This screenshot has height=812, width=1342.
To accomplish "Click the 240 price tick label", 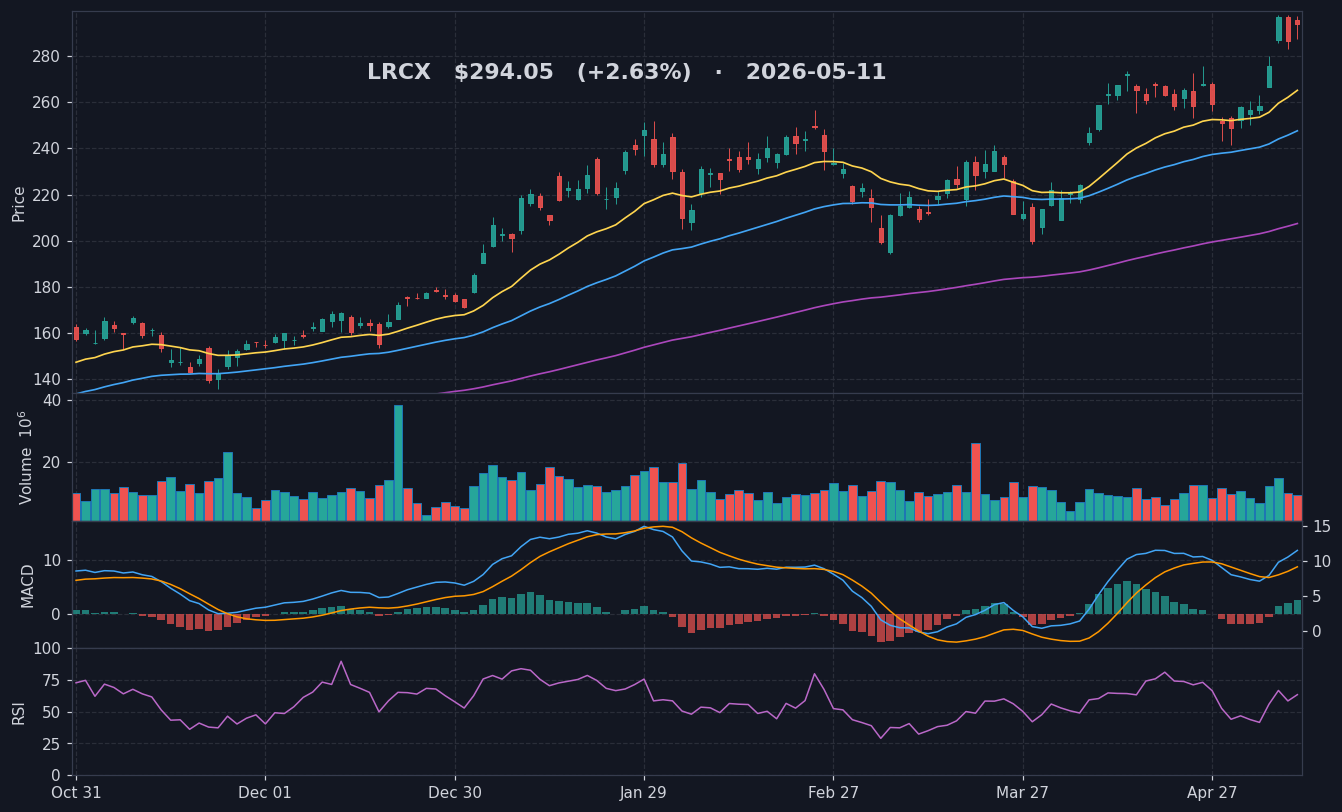I will pos(46,149).
